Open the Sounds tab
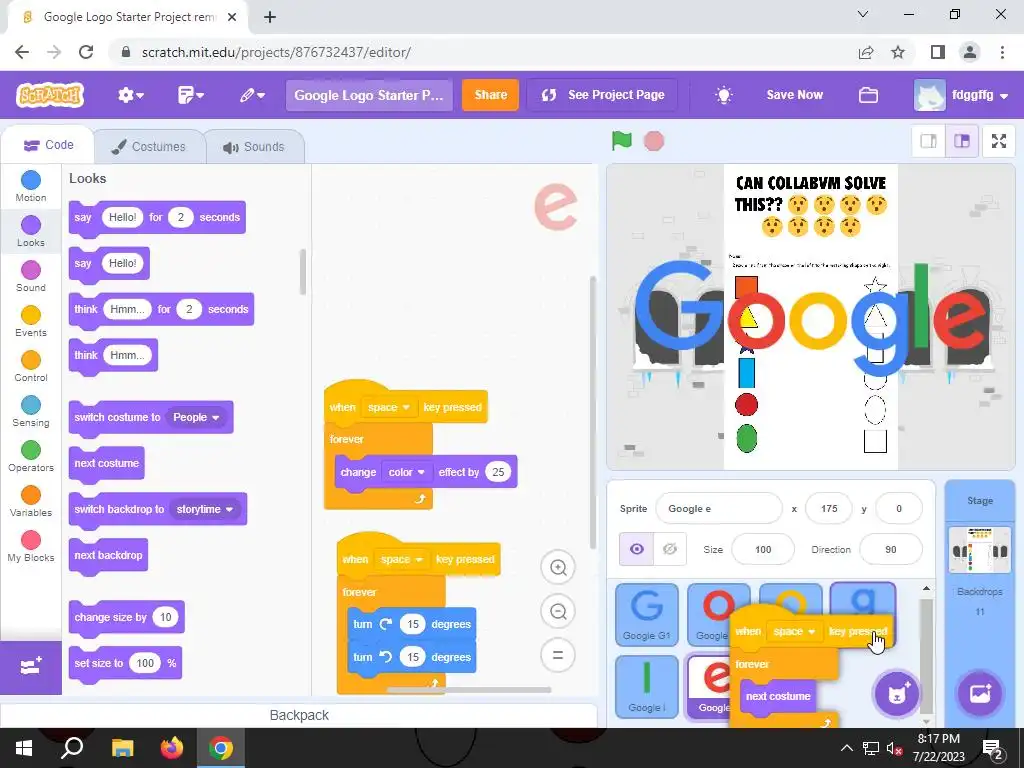 [x=254, y=147]
